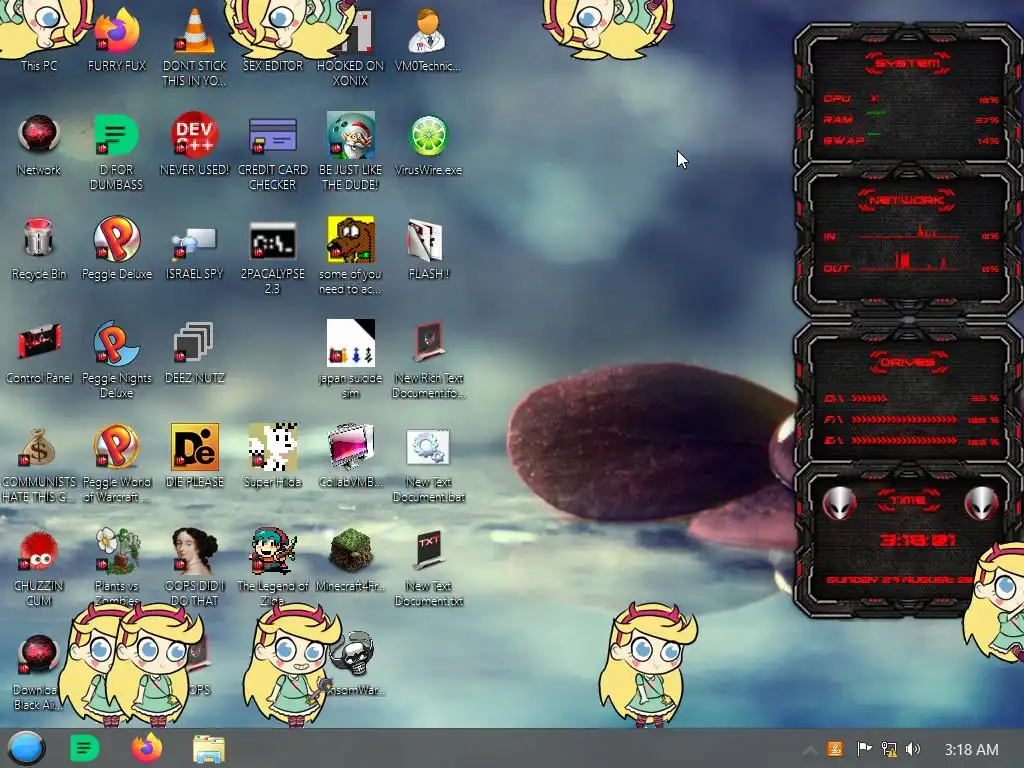Launch Plants vs Zombies shortcut
The height and width of the screenshot is (768, 1024).
point(118,551)
